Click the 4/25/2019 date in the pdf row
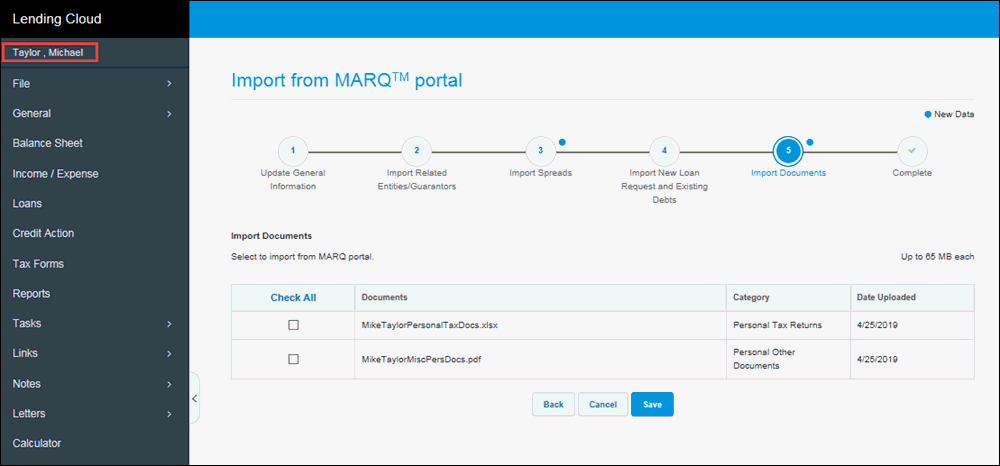The image size is (1000, 466). [878, 359]
